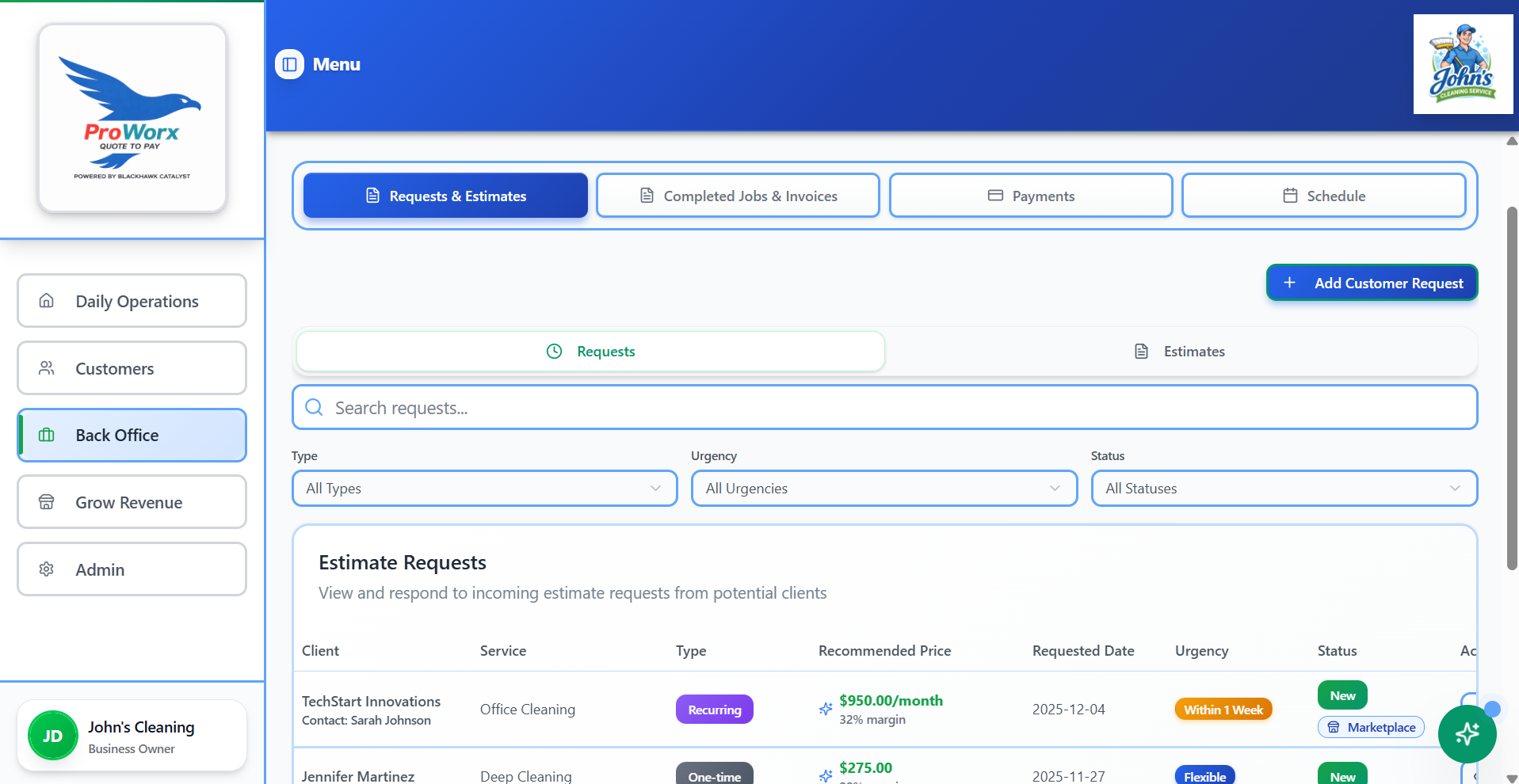
Task: Switch to the Estimates sub-tab
Action: tap(1180, 352)
